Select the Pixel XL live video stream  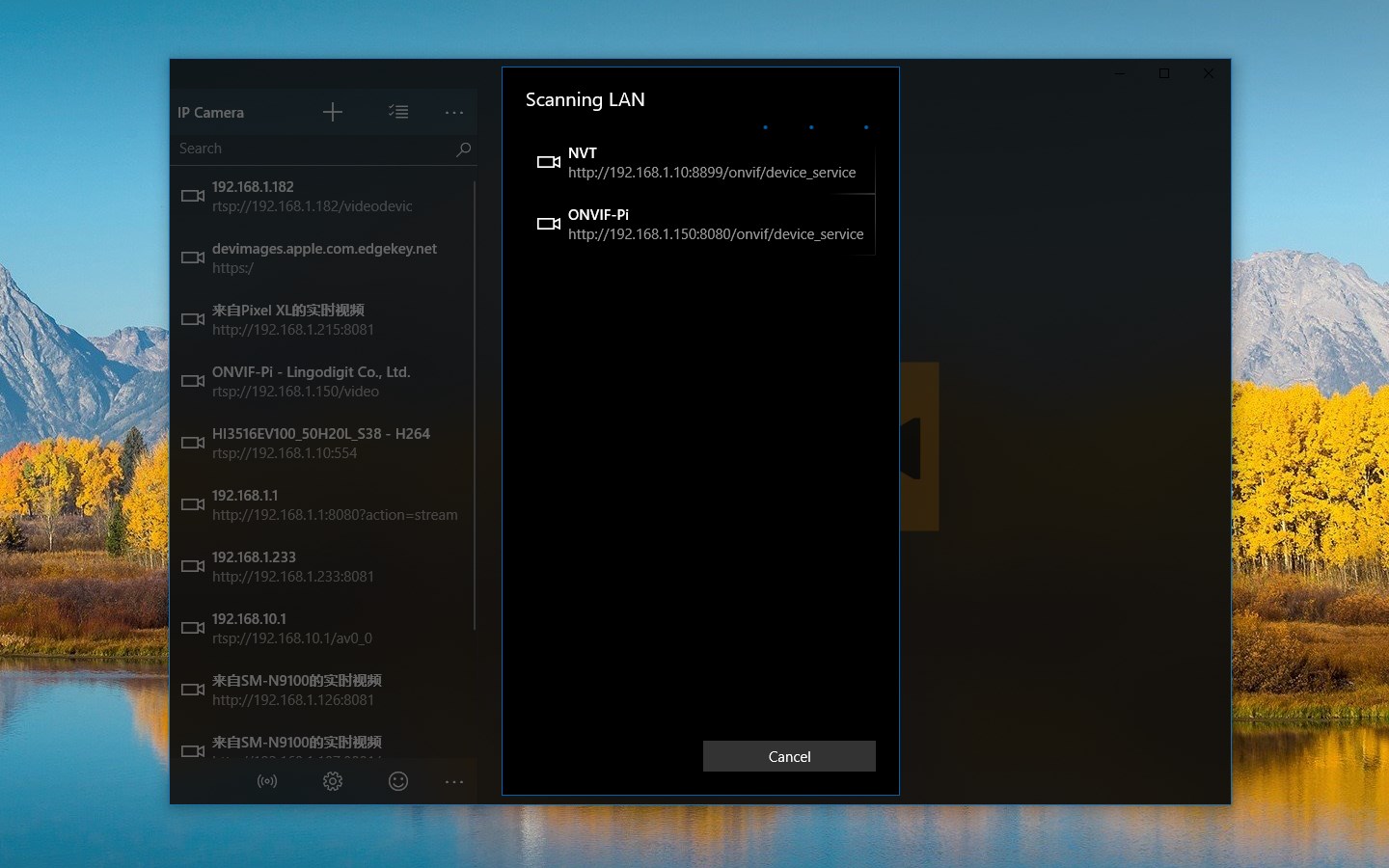point(289,319)
